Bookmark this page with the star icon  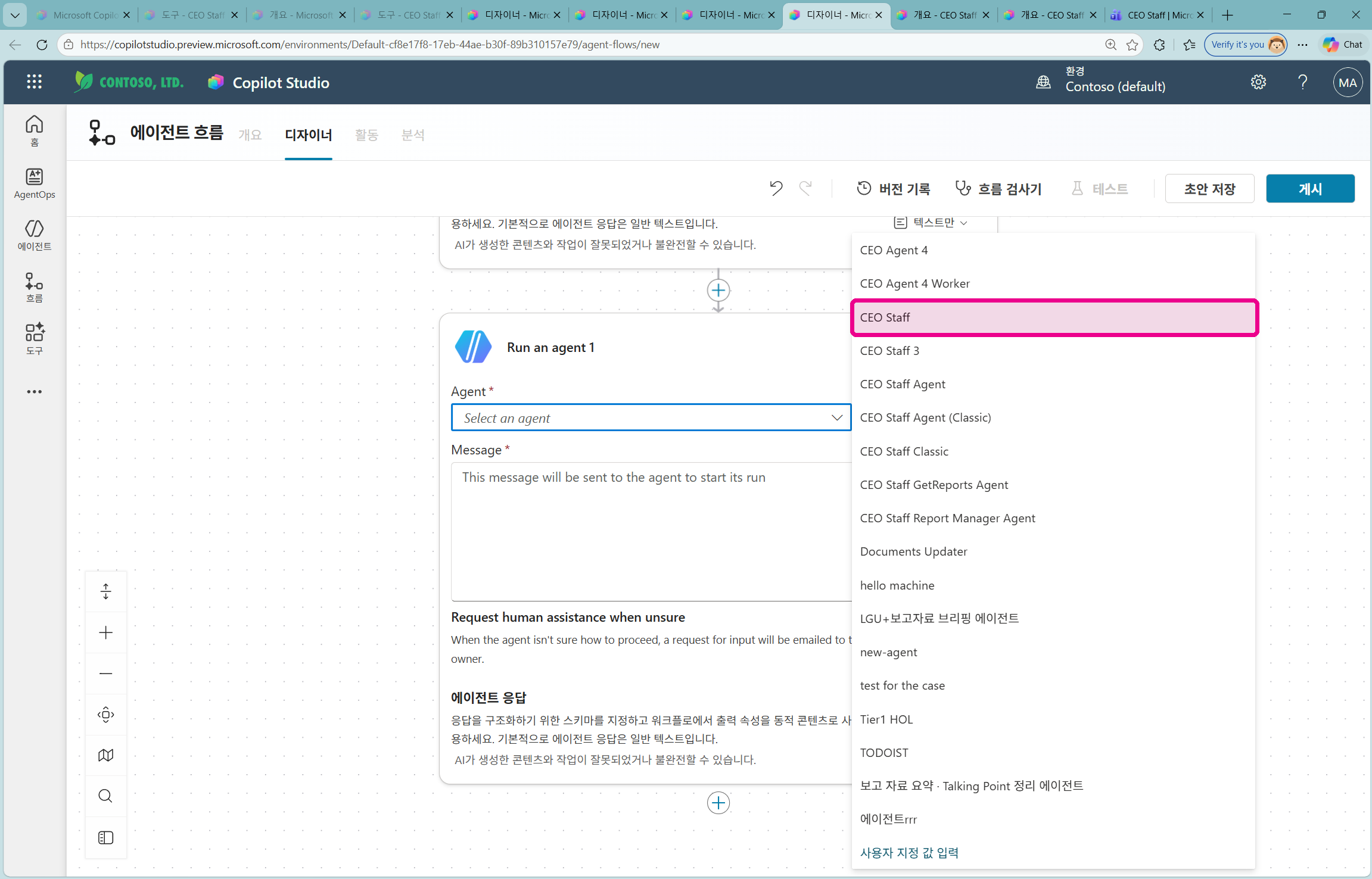[x=1132, y=45]
